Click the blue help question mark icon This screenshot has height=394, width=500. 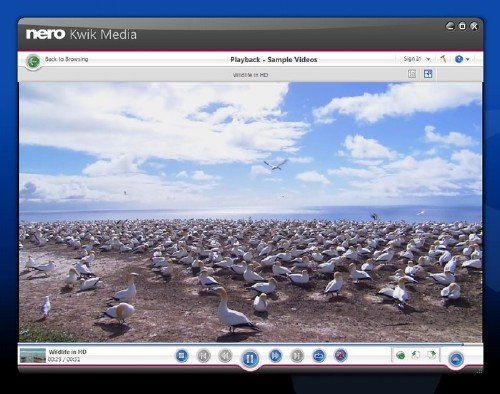459,59
